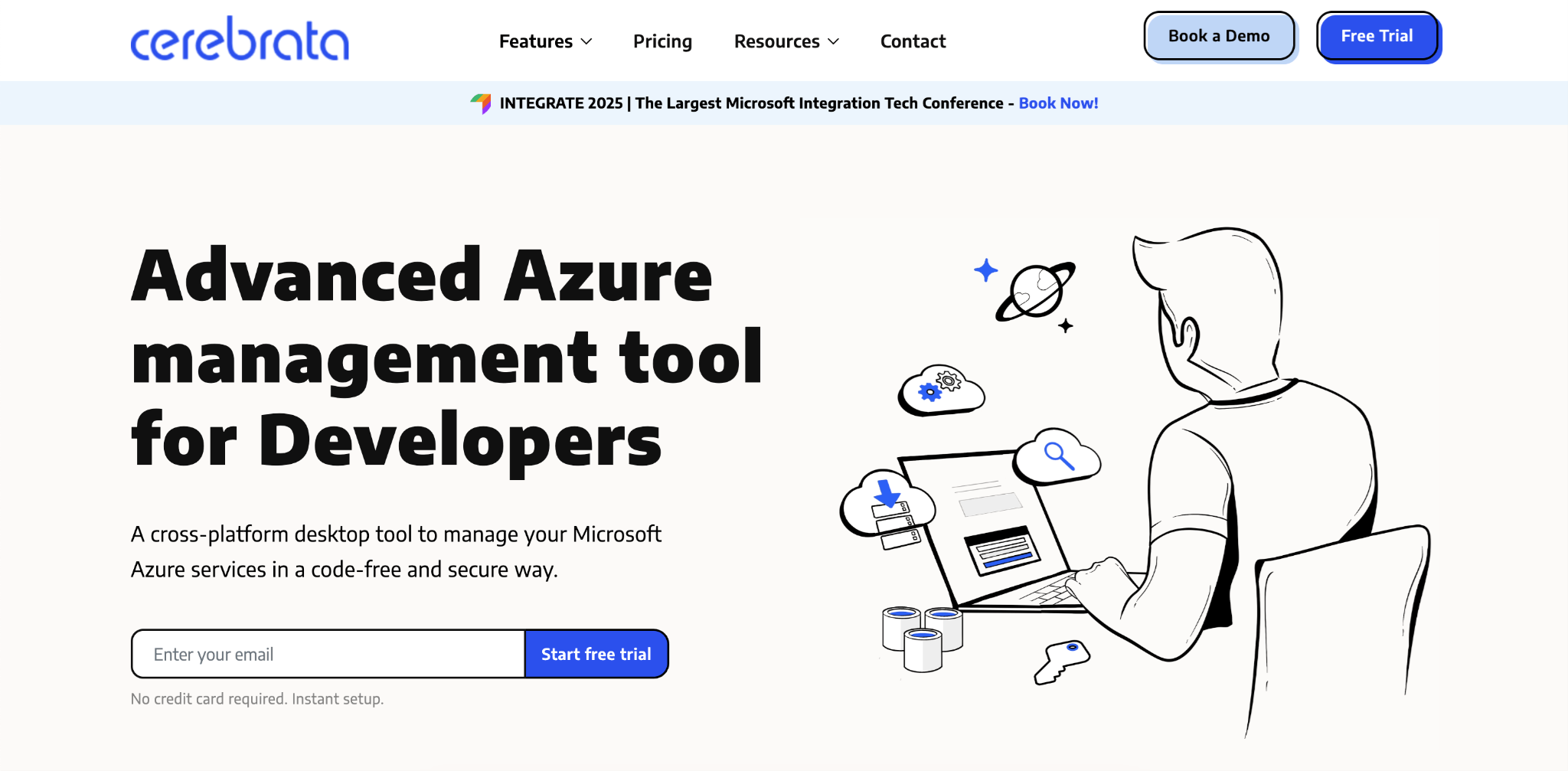Click the key illustration icon

[1061, 660]
